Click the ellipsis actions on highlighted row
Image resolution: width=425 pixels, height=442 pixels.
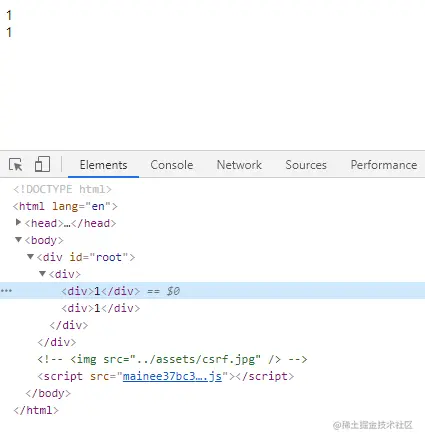[x=6, y=291]
